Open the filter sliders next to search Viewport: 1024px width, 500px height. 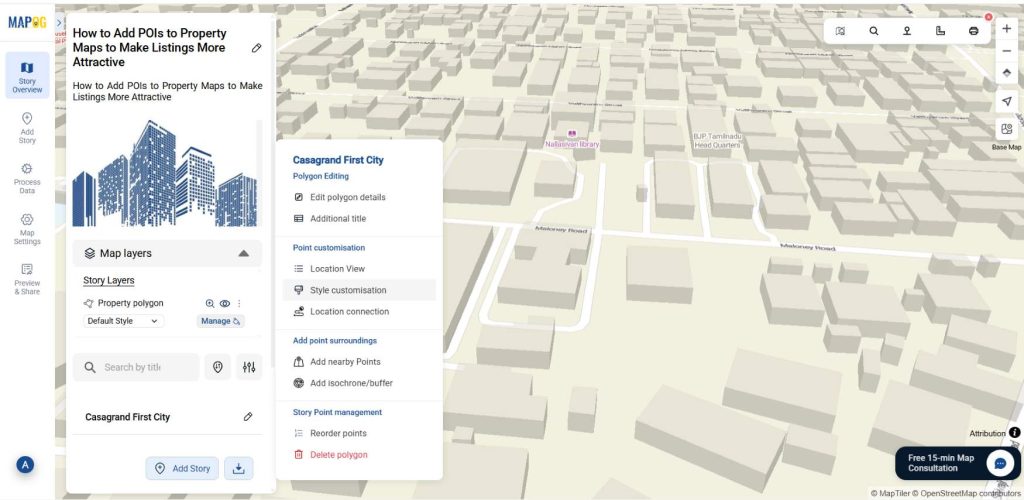[248, 367]
